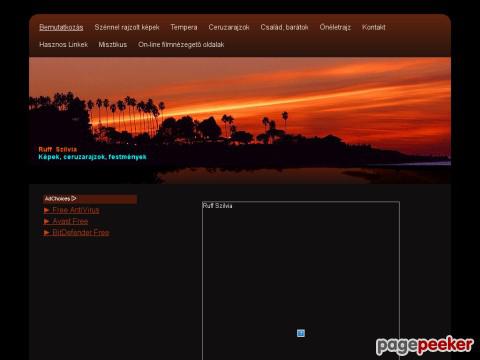
Task: Click the arrow before Avast Free
Action: tap(47, 221)
